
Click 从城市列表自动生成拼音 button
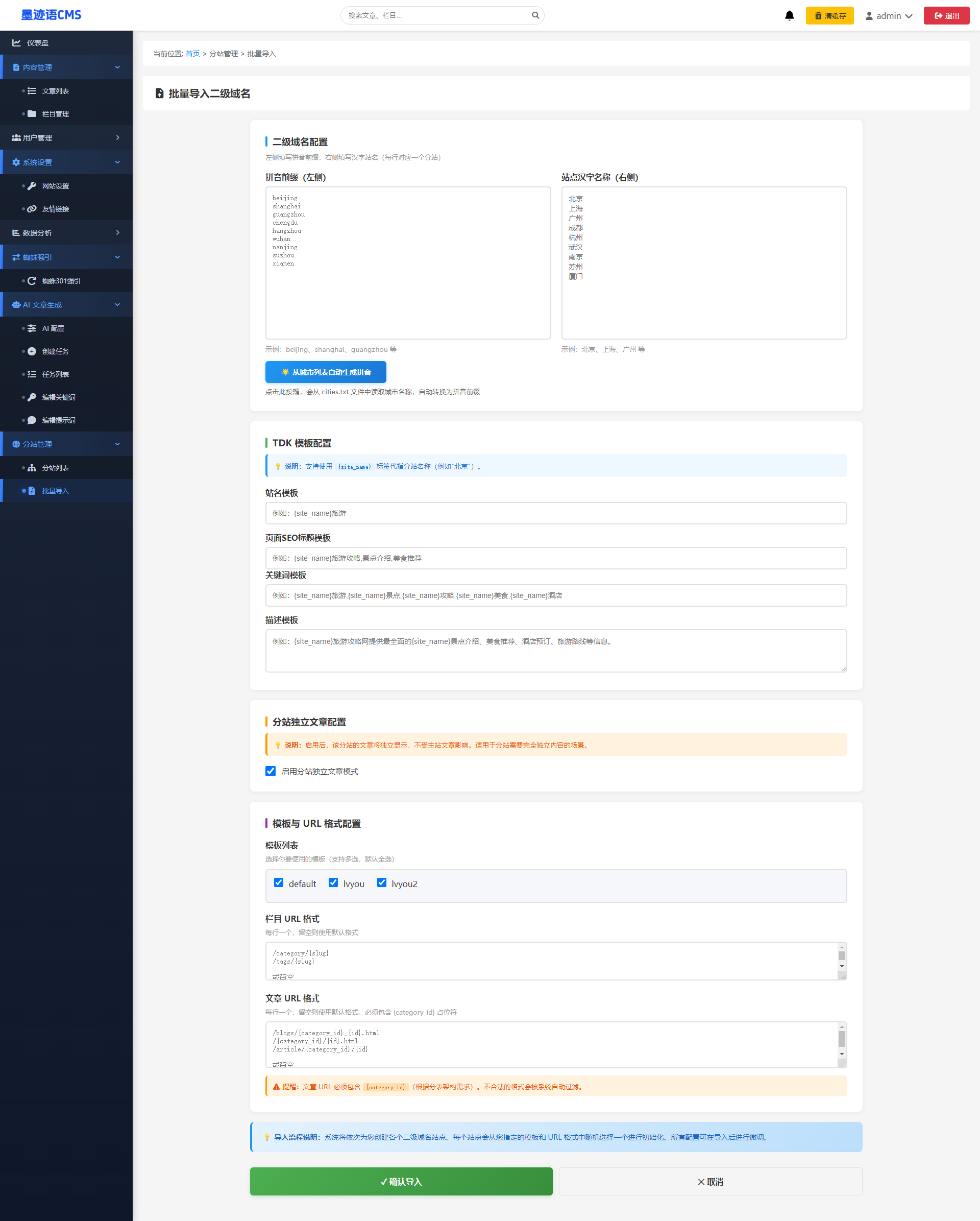pyautogui.click(x=326, y=372)
